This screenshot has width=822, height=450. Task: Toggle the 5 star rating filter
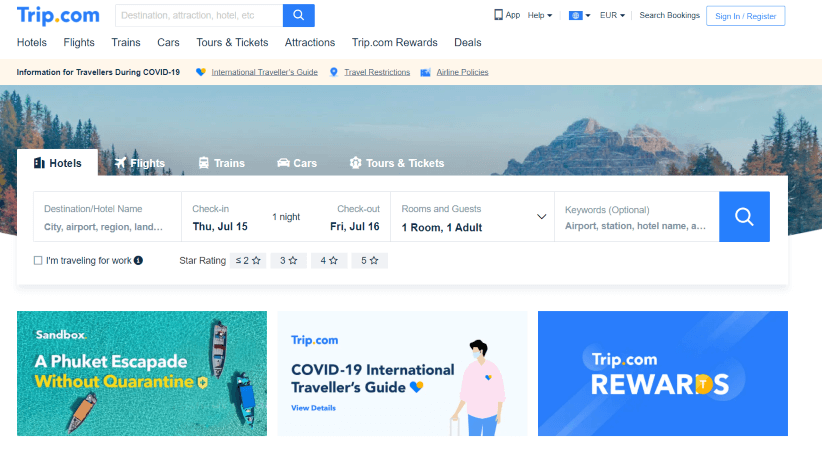(368, 261)
